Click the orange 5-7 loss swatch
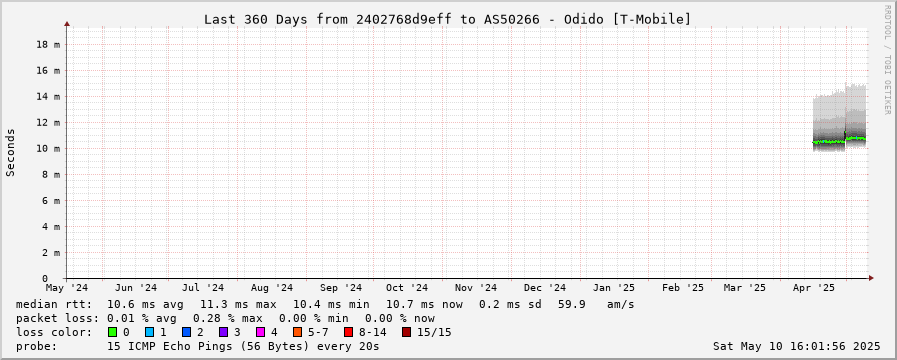The width and height of the screenshot is (897, 360). tap(297, 332)
